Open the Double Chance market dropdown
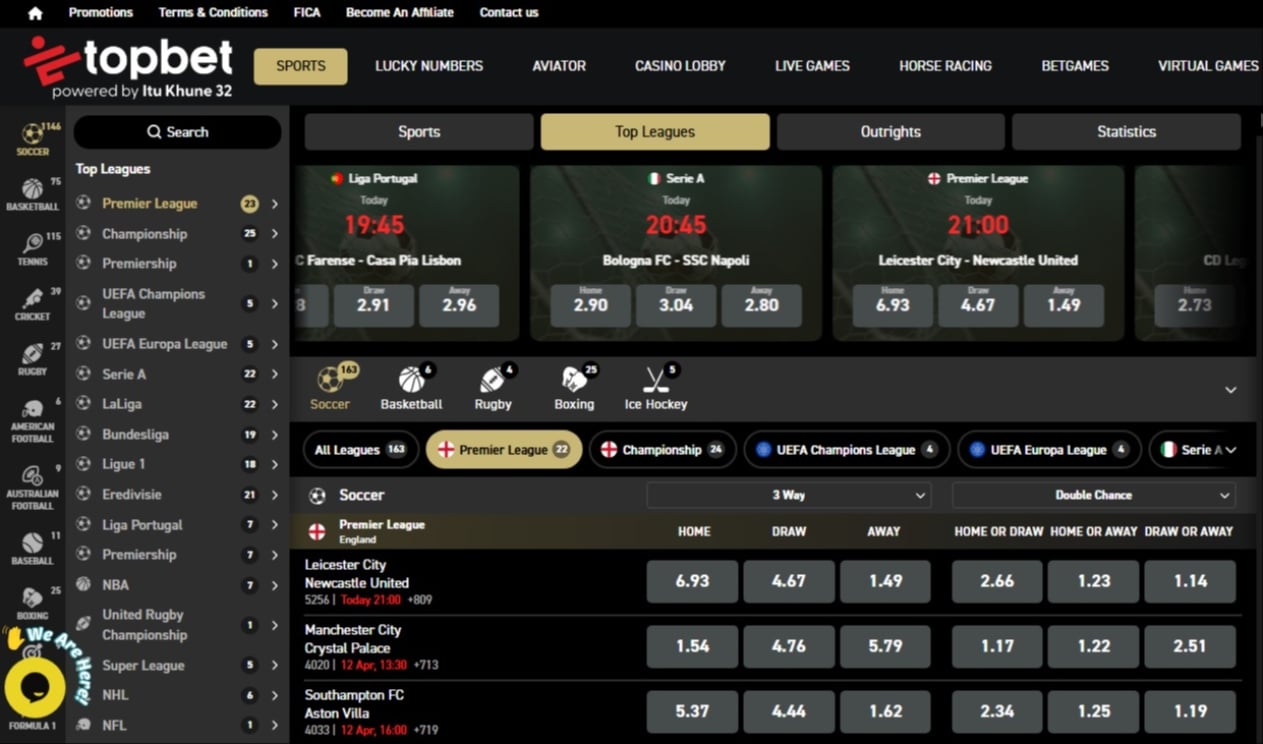1263x744 pixels. (x=1093, y=495)
